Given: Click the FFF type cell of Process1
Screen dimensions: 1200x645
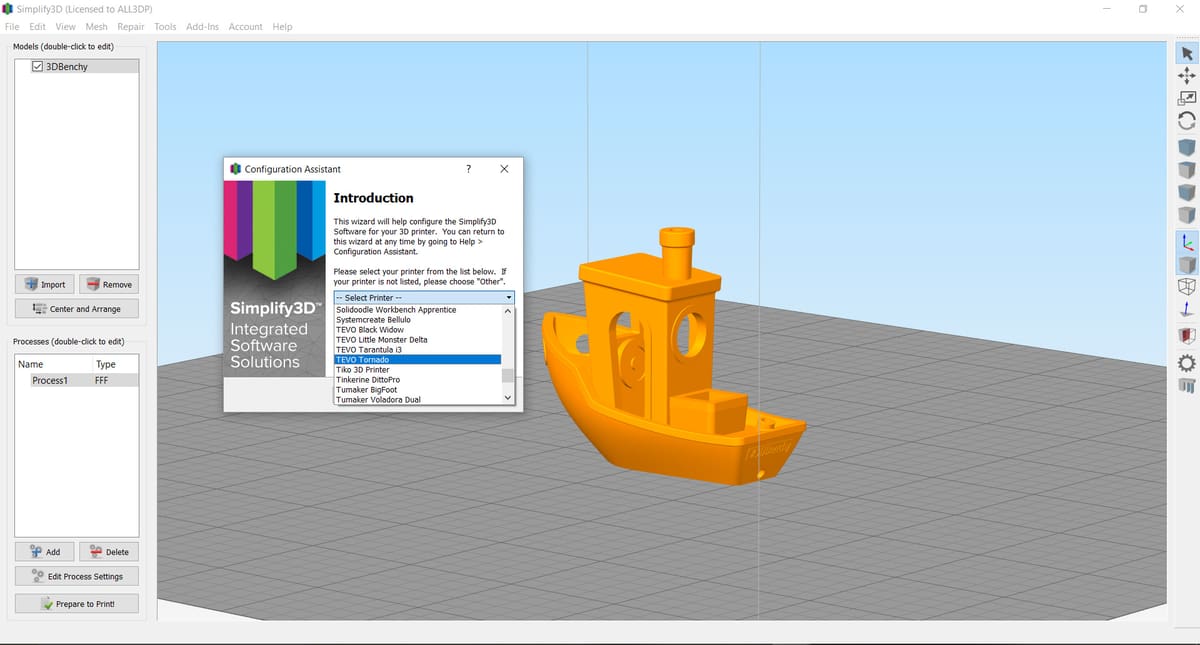Looking at the screenshot, I should (x=102, y=381).
